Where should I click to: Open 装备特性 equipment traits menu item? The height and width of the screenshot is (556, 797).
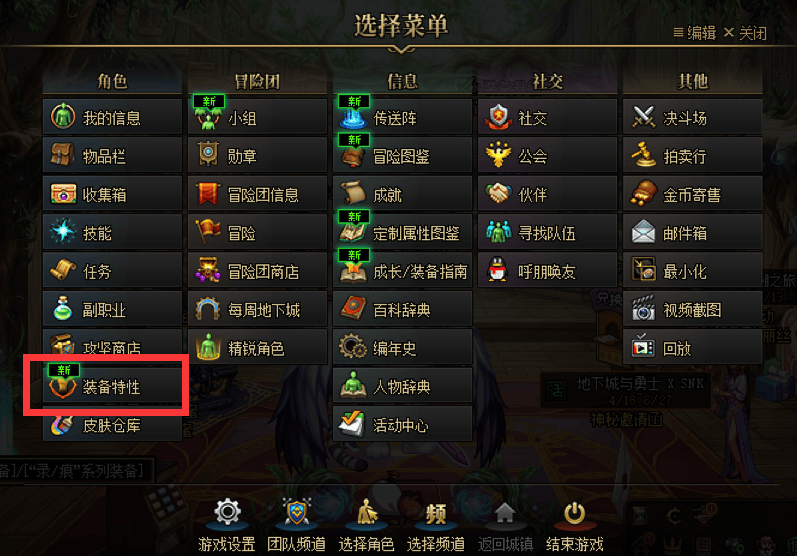(112, 387)
